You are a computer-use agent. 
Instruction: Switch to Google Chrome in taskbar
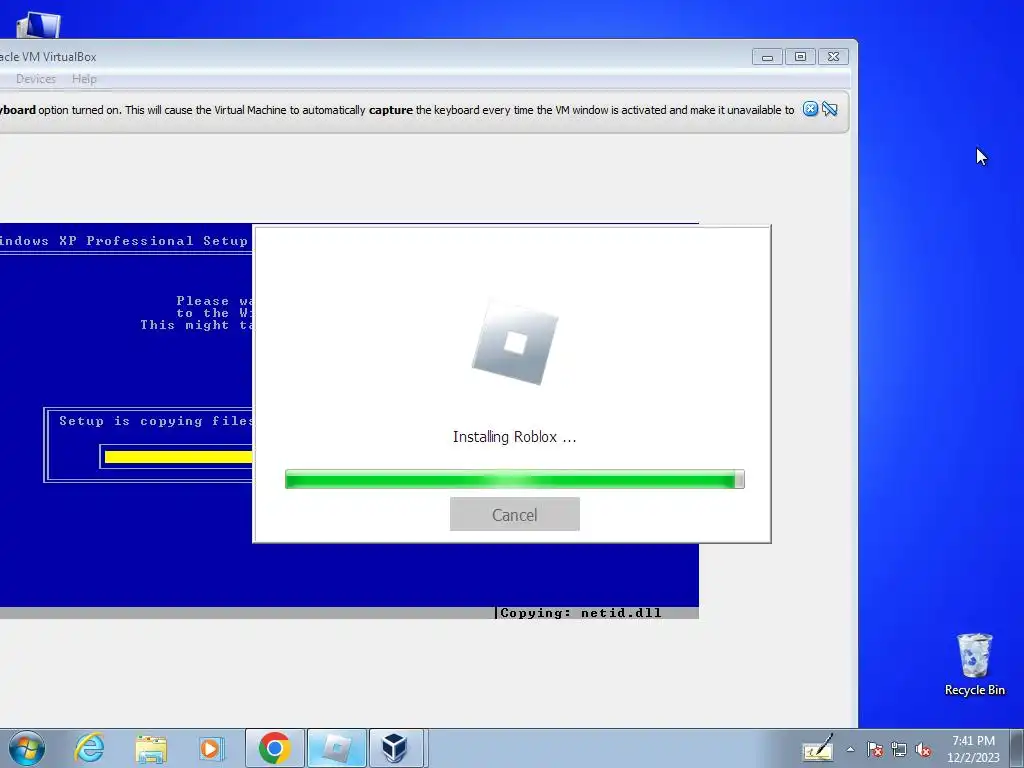point(275,748)
